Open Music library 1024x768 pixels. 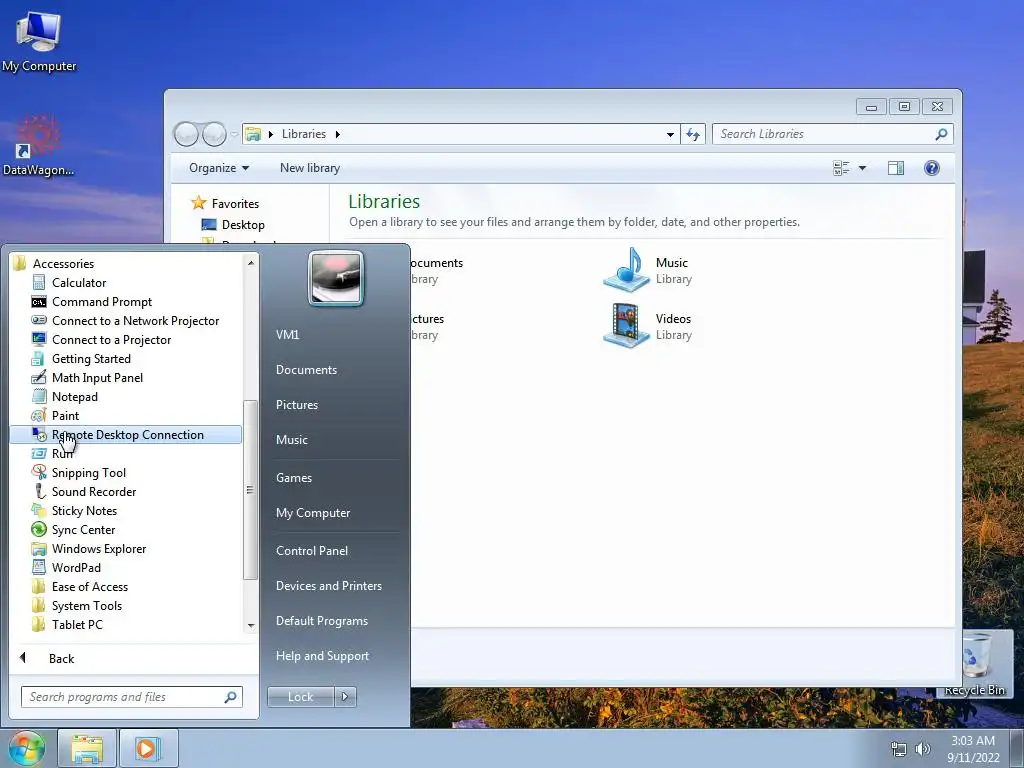click(647, 270)
